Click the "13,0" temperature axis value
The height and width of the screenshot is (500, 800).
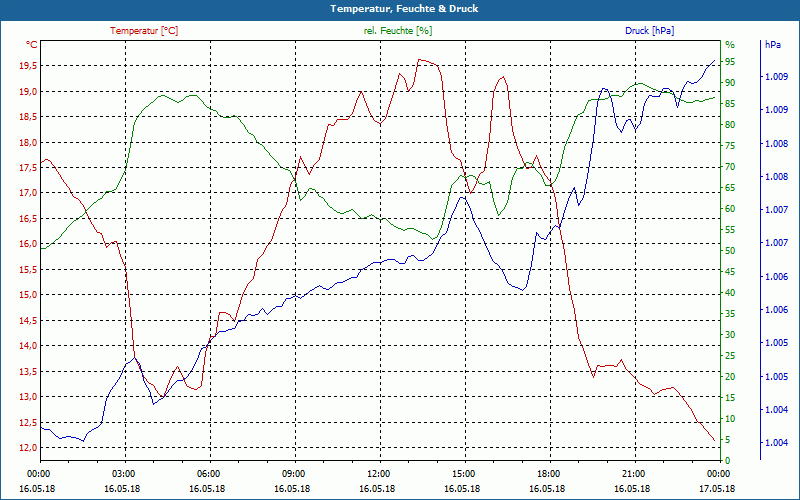[x=28, y=397]
